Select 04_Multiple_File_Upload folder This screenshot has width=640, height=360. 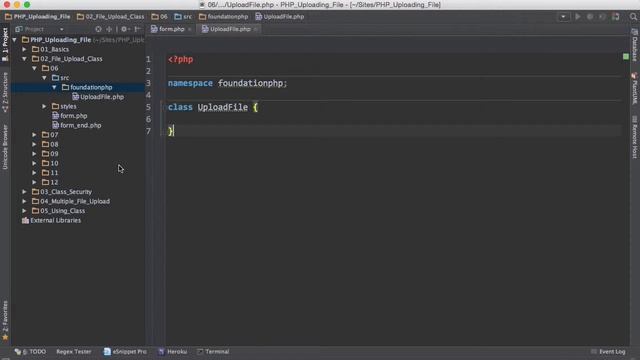71,201
